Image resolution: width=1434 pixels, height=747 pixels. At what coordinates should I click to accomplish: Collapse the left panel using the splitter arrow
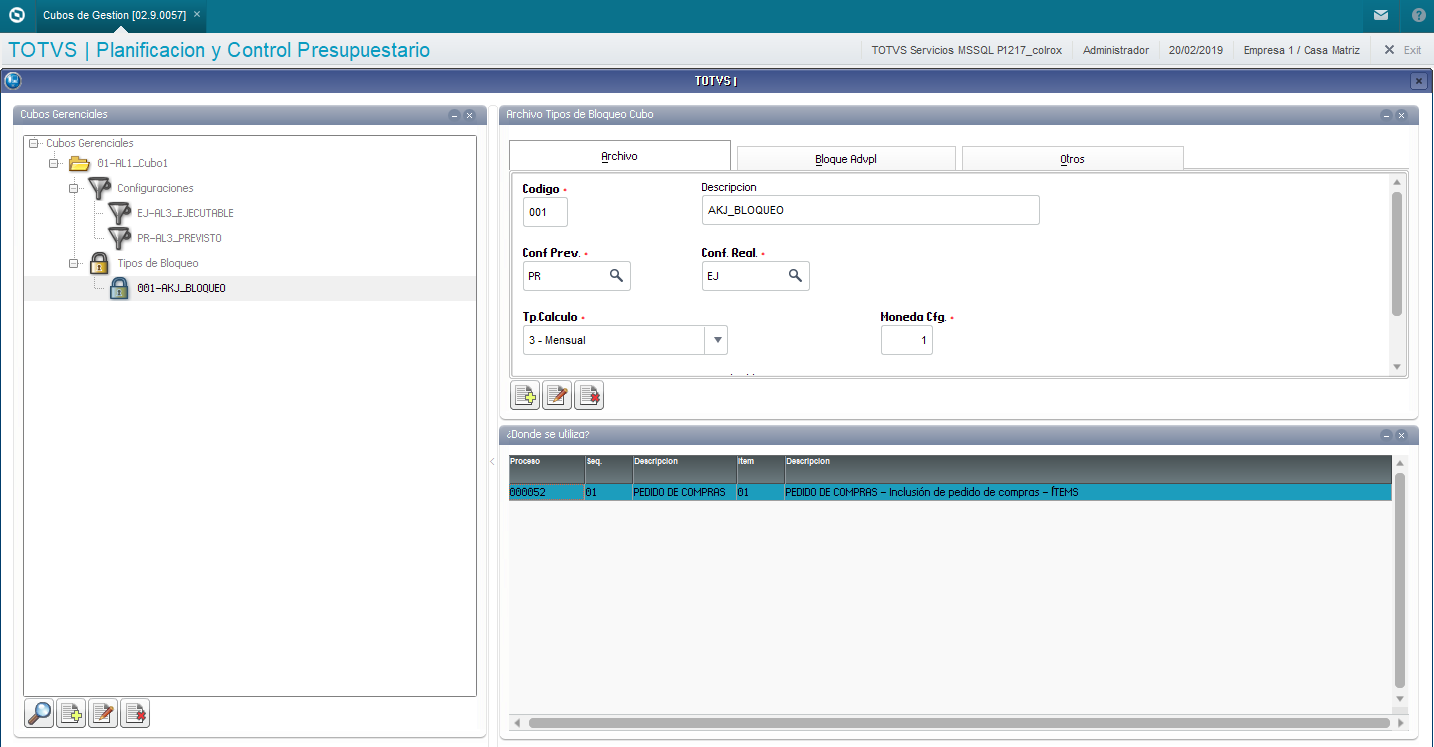[492, 461]
